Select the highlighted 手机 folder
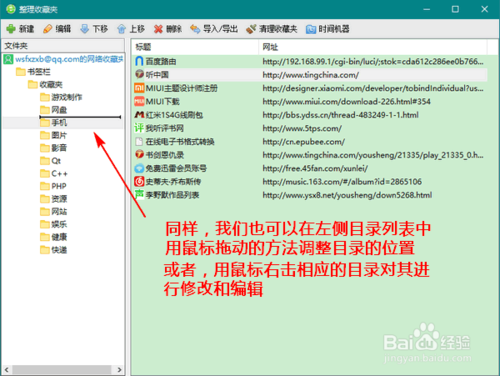 [x=54, y=123]
